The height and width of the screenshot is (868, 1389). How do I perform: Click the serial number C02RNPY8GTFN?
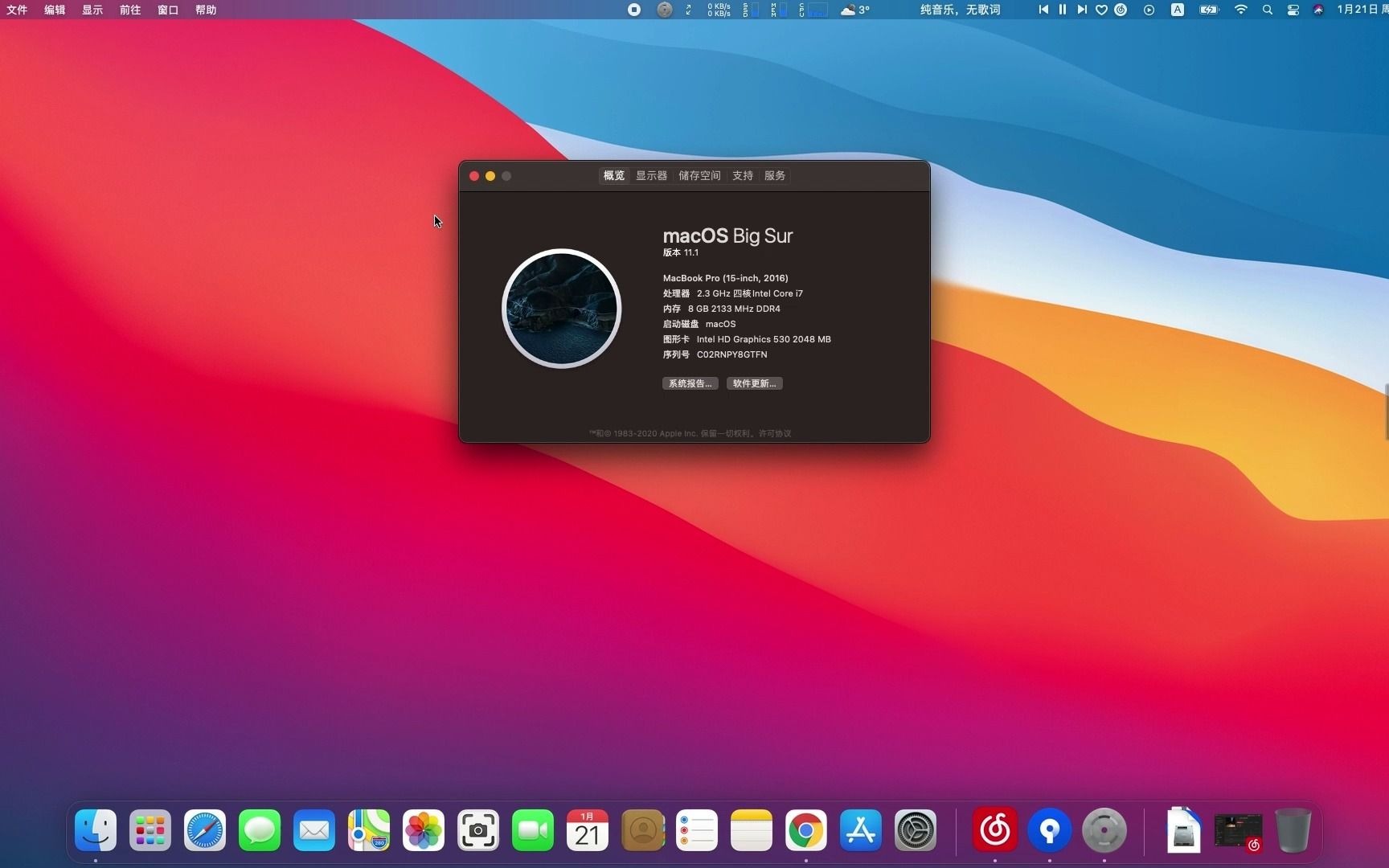click(x=731, y=354)
